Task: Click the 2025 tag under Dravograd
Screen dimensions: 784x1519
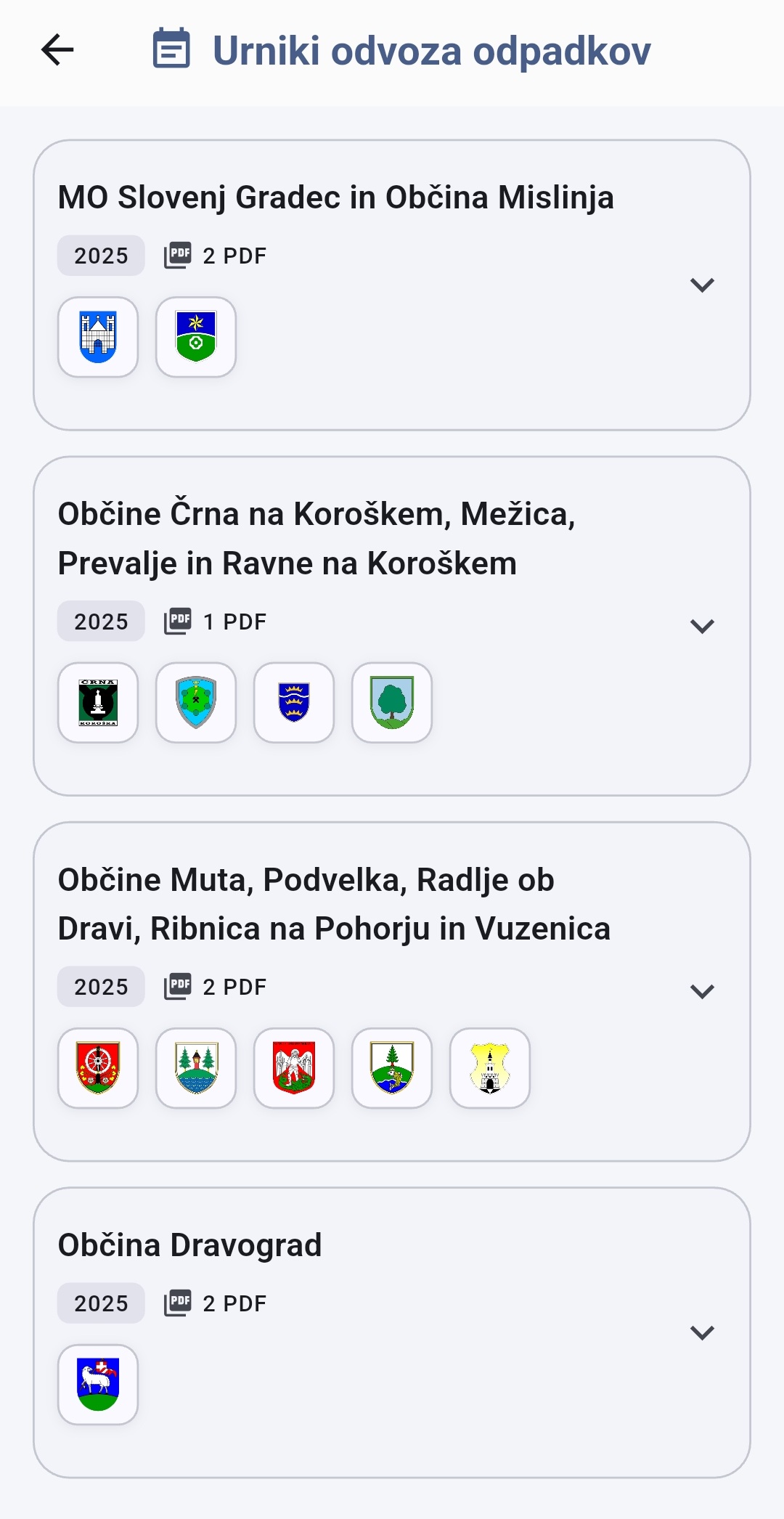Action: tap(101, 1303)
